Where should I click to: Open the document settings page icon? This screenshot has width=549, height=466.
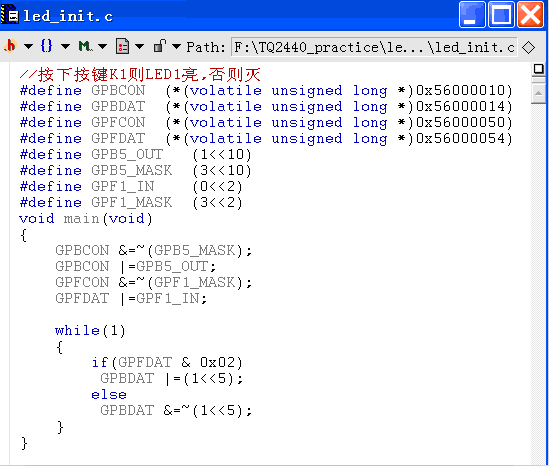[x=123, y=46]
